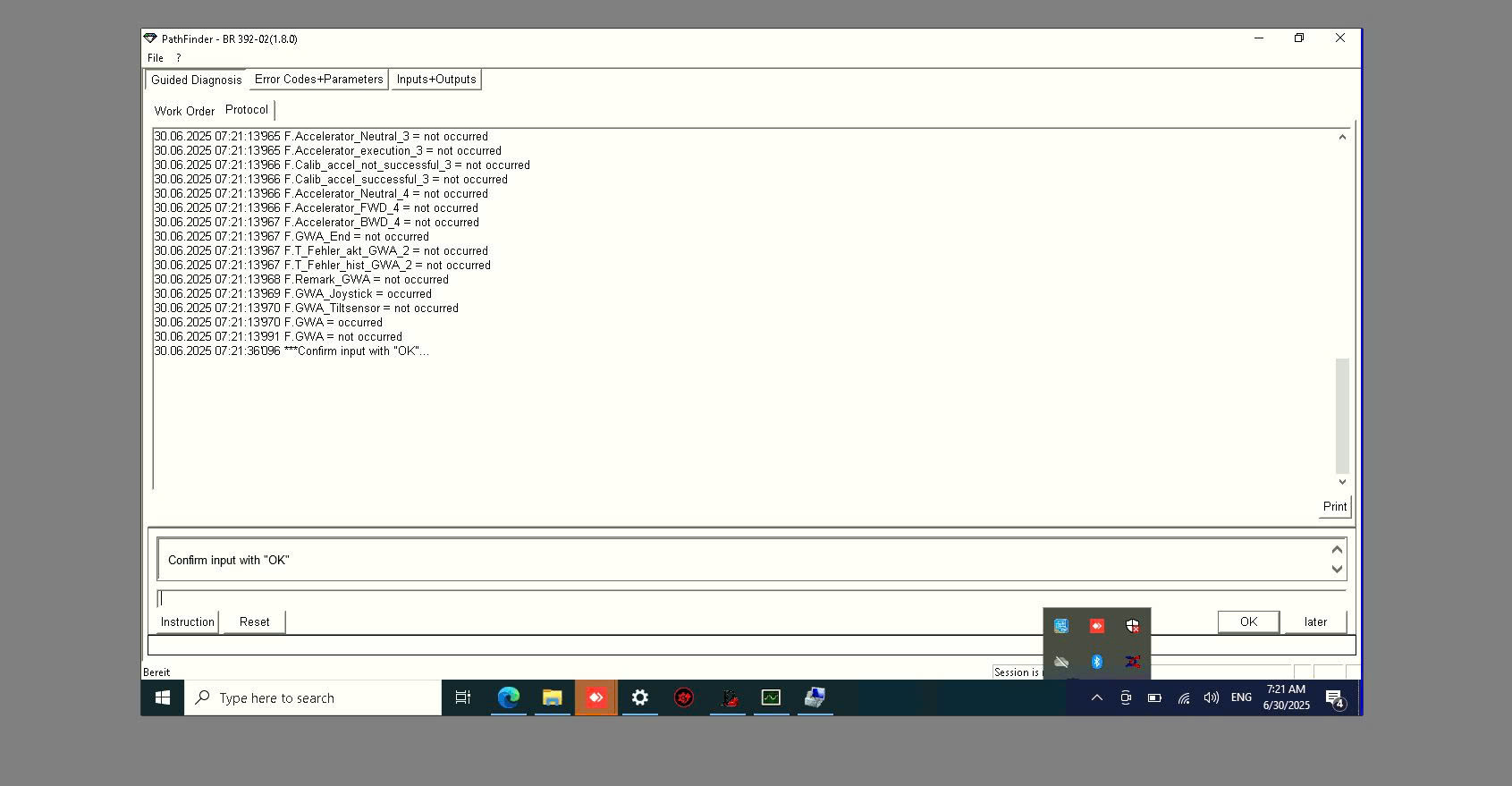Click the OneDrive cloud tray icon

(x=1061, y=662)
